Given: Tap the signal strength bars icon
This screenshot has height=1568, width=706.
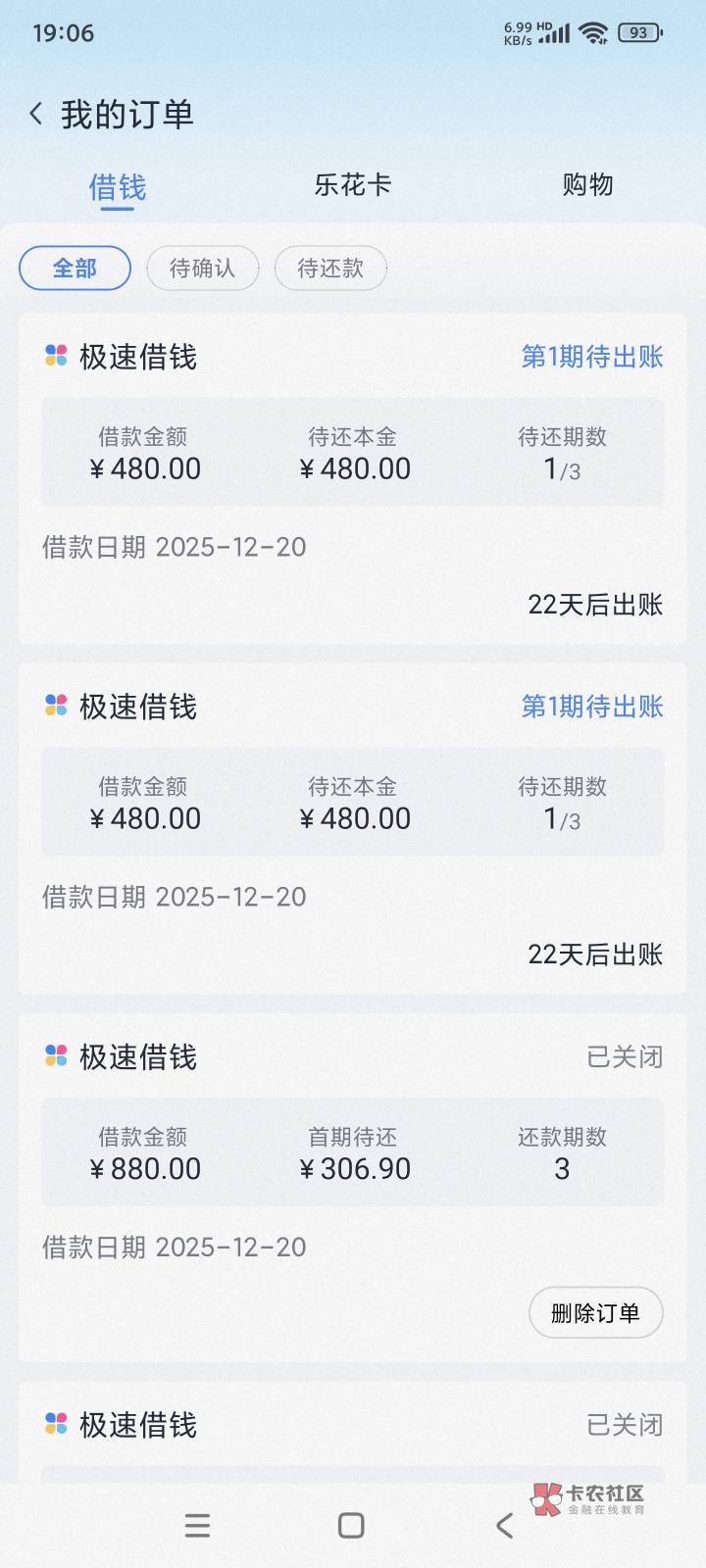Looking at the screenshot, I should pos(554,34).
